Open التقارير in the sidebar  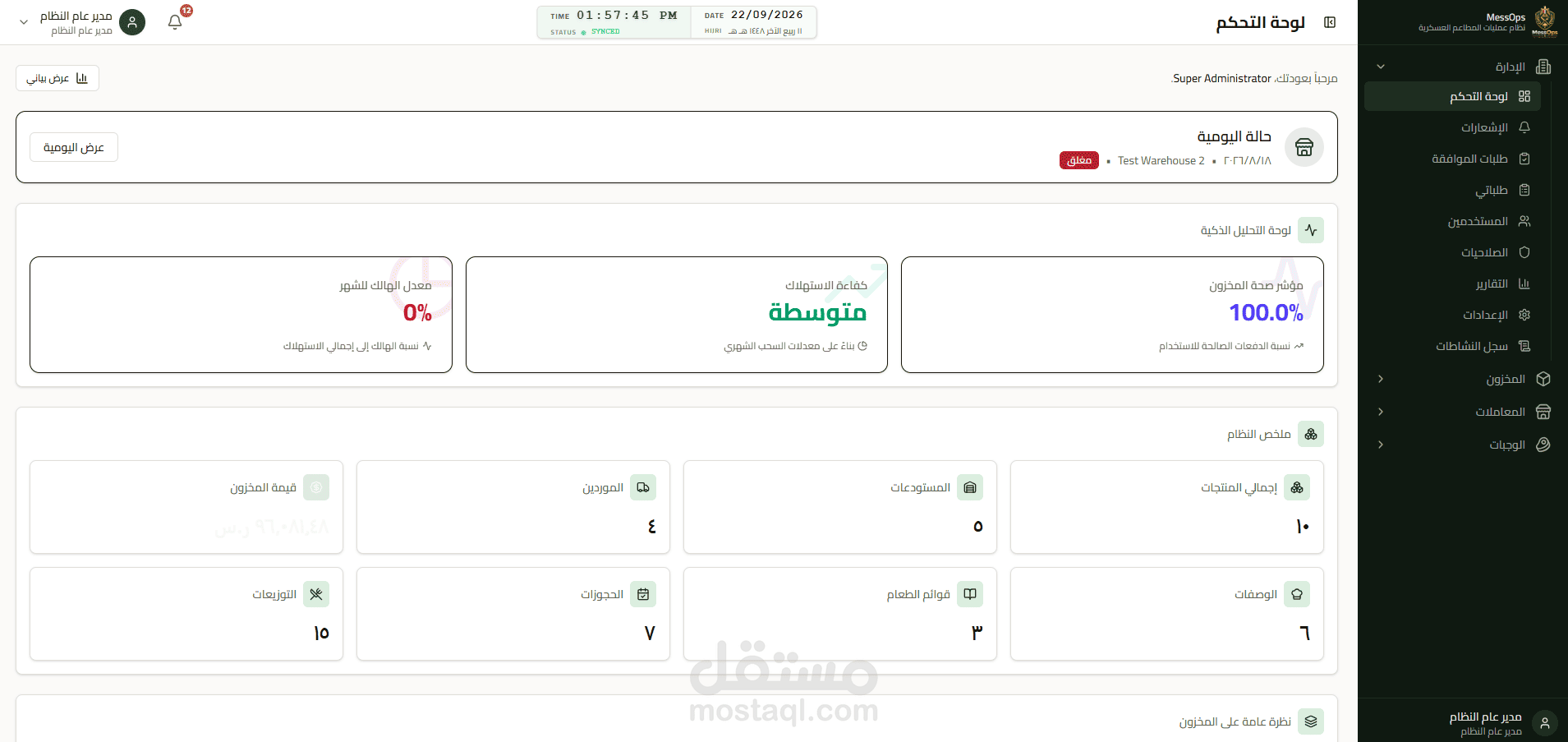click(1452, 283)
